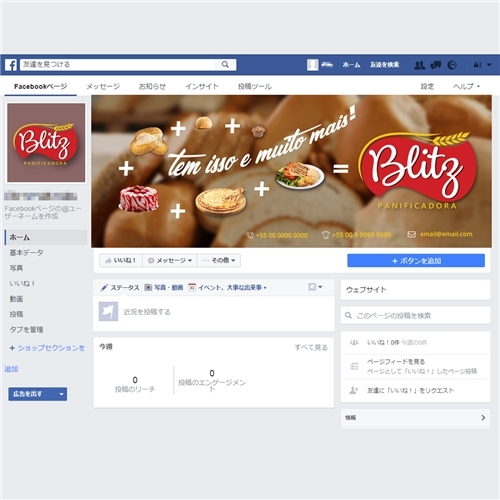Click the ボタンを追加 button
This screenshot has height=500, width=500.
point(416,261)
